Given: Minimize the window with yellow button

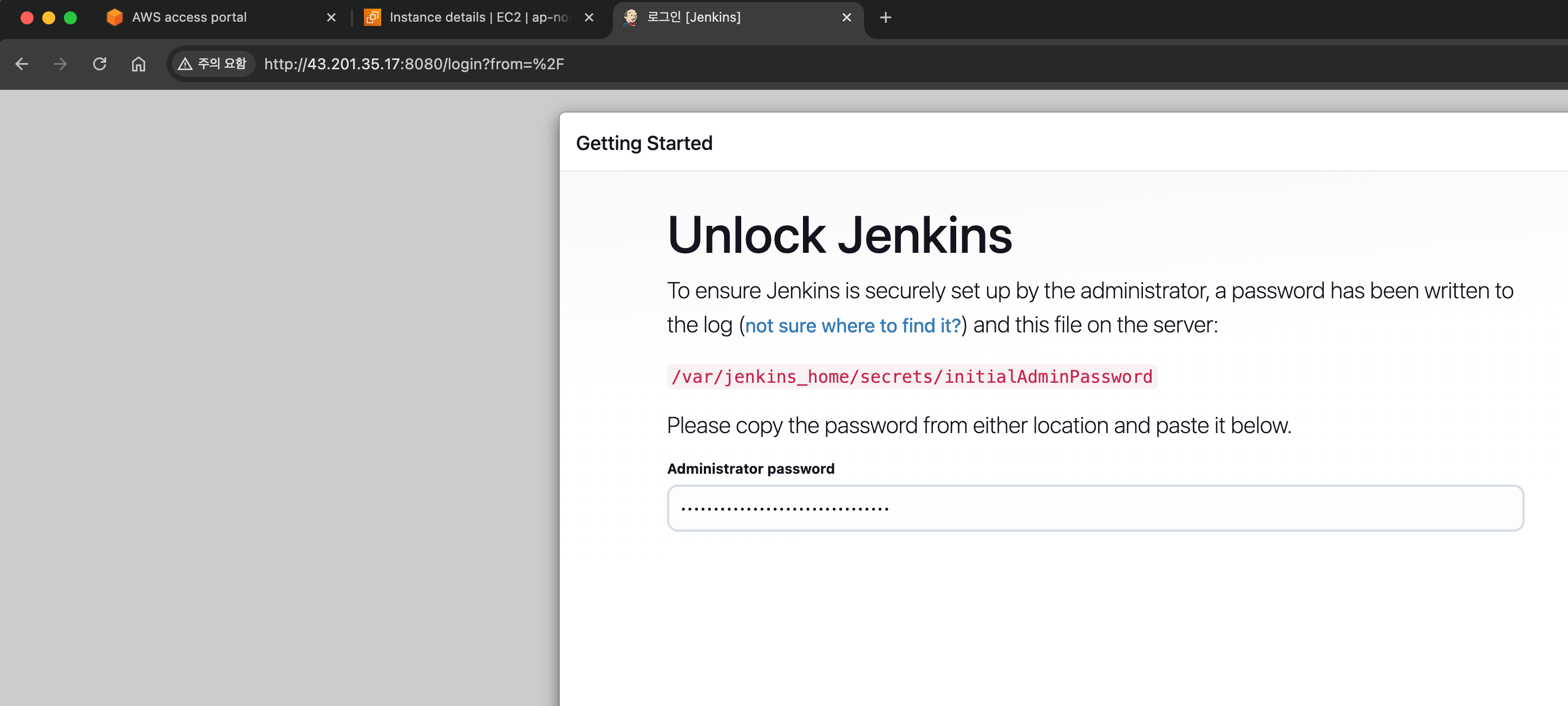Looking at the screenshot, I should [49, 18].
